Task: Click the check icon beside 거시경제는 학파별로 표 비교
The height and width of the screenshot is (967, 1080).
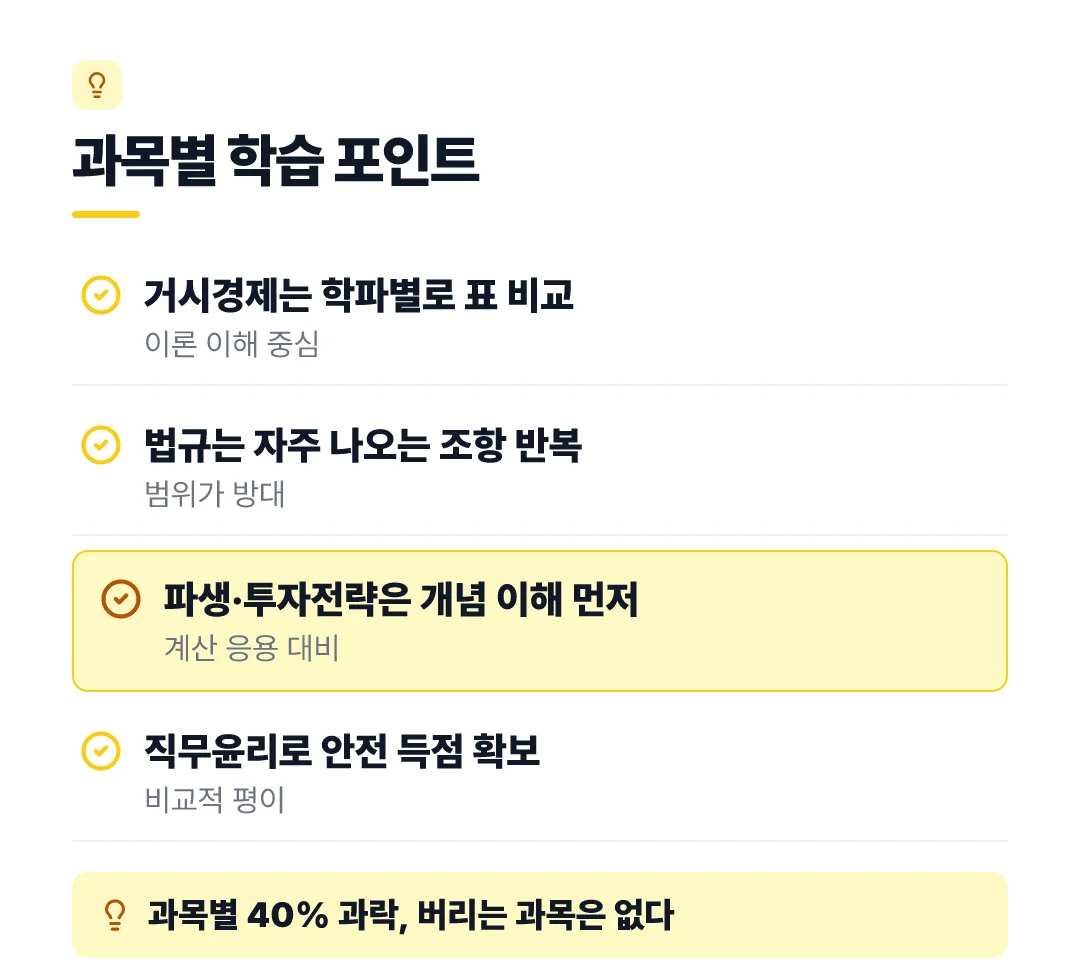Action: [101, 295]
